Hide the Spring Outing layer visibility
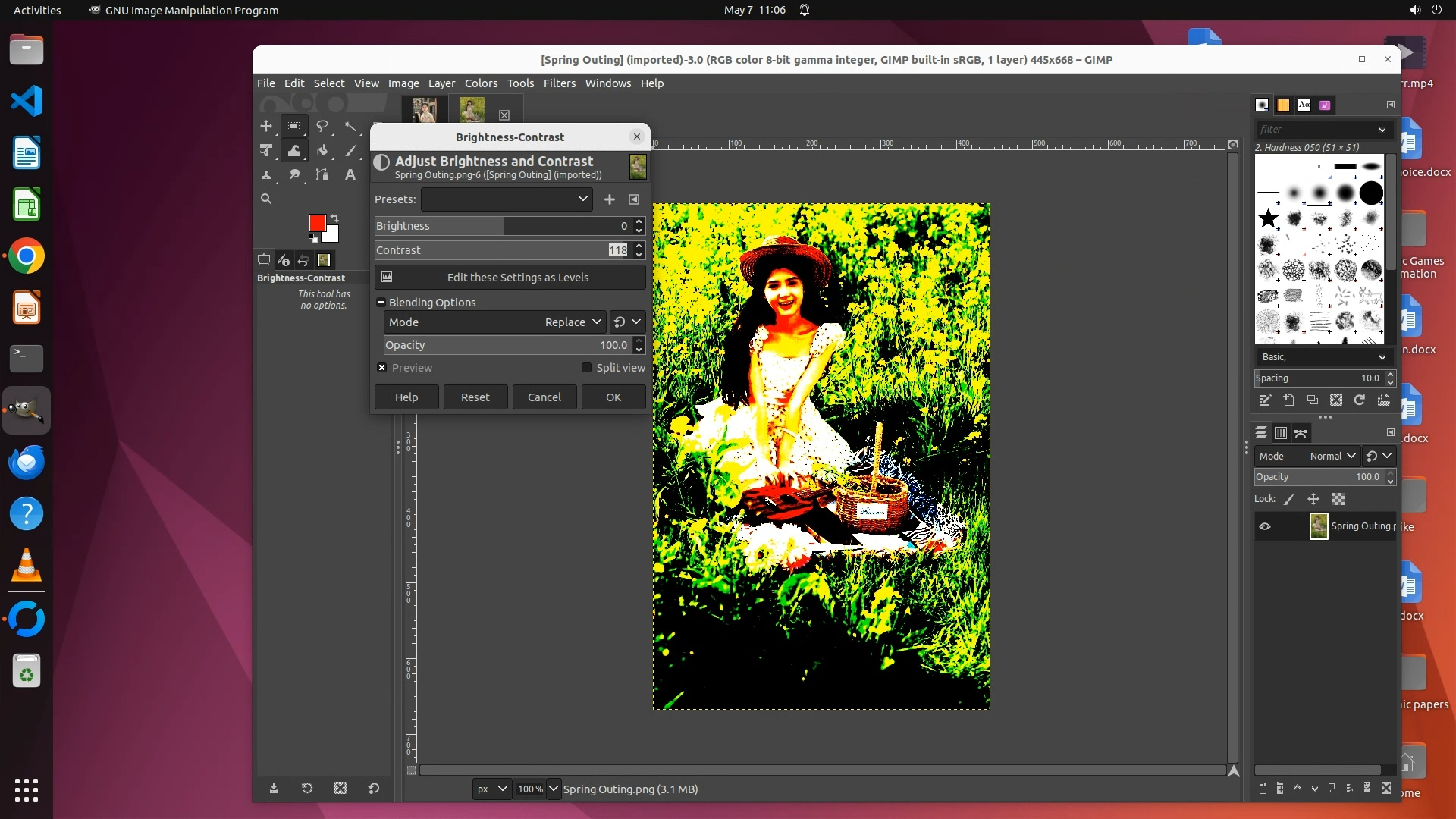This screenshot has width=1456, height=819. click(1265, 526)
